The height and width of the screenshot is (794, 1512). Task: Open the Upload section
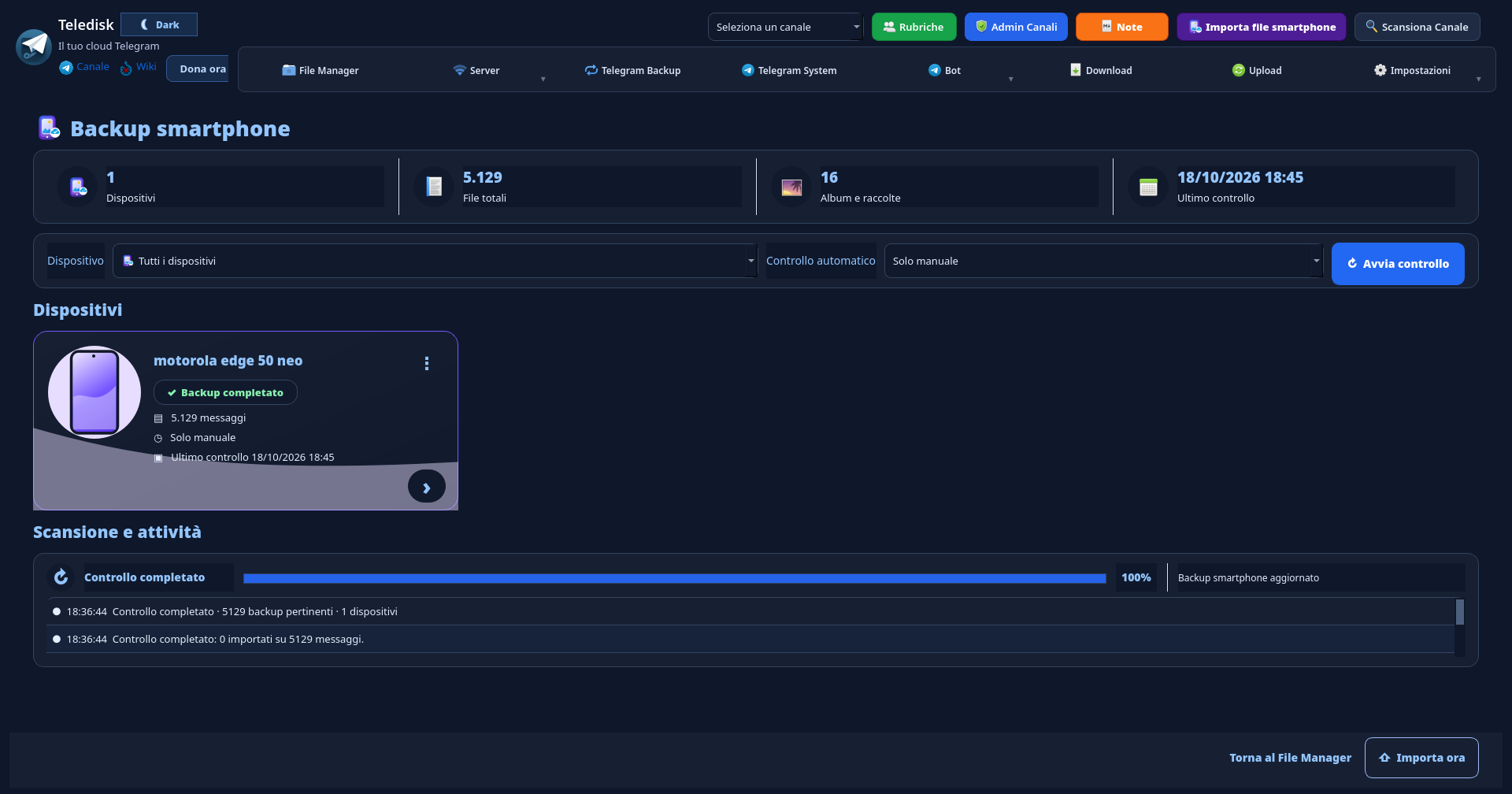(x=1257, y=70)
